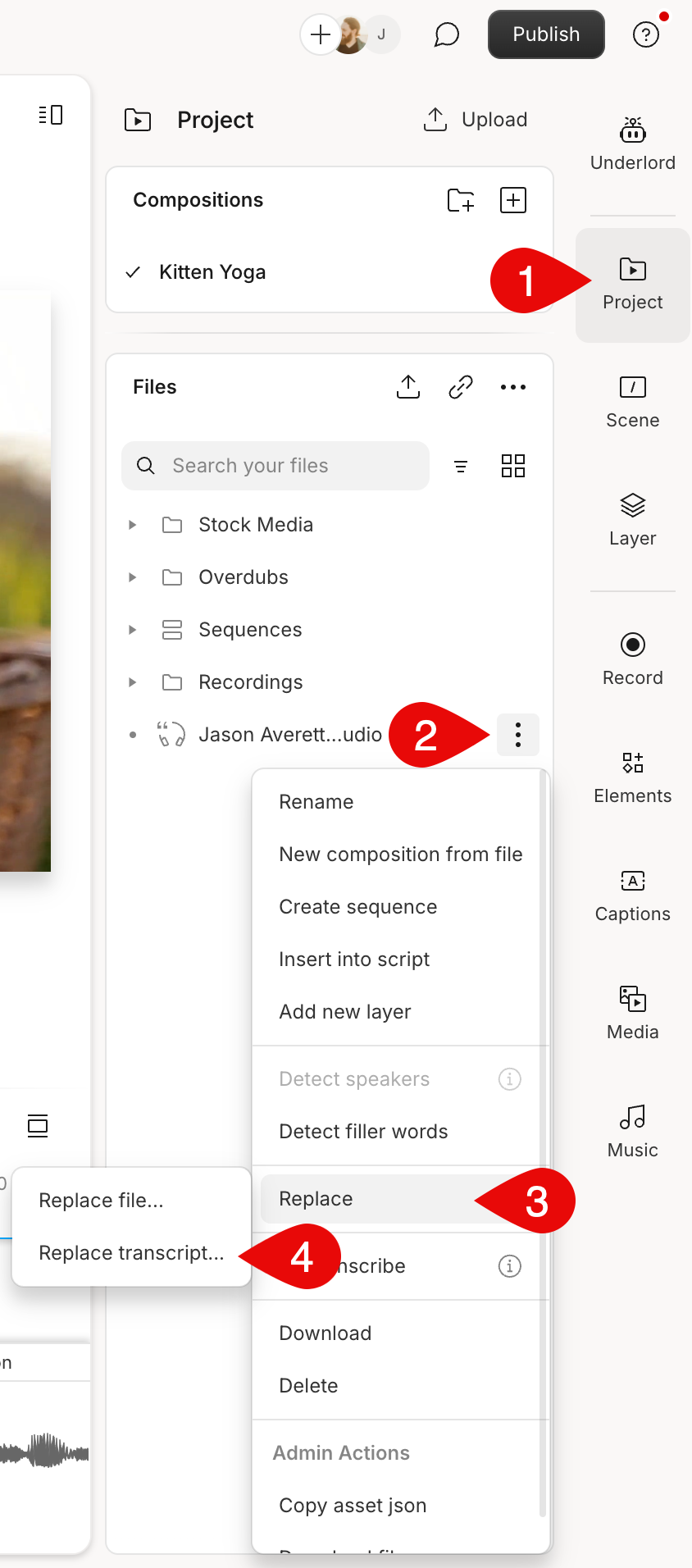The width and height of the screenshot is (692, 1568).
Task: Click the new composition plus icon
Action: pos(513,200)
